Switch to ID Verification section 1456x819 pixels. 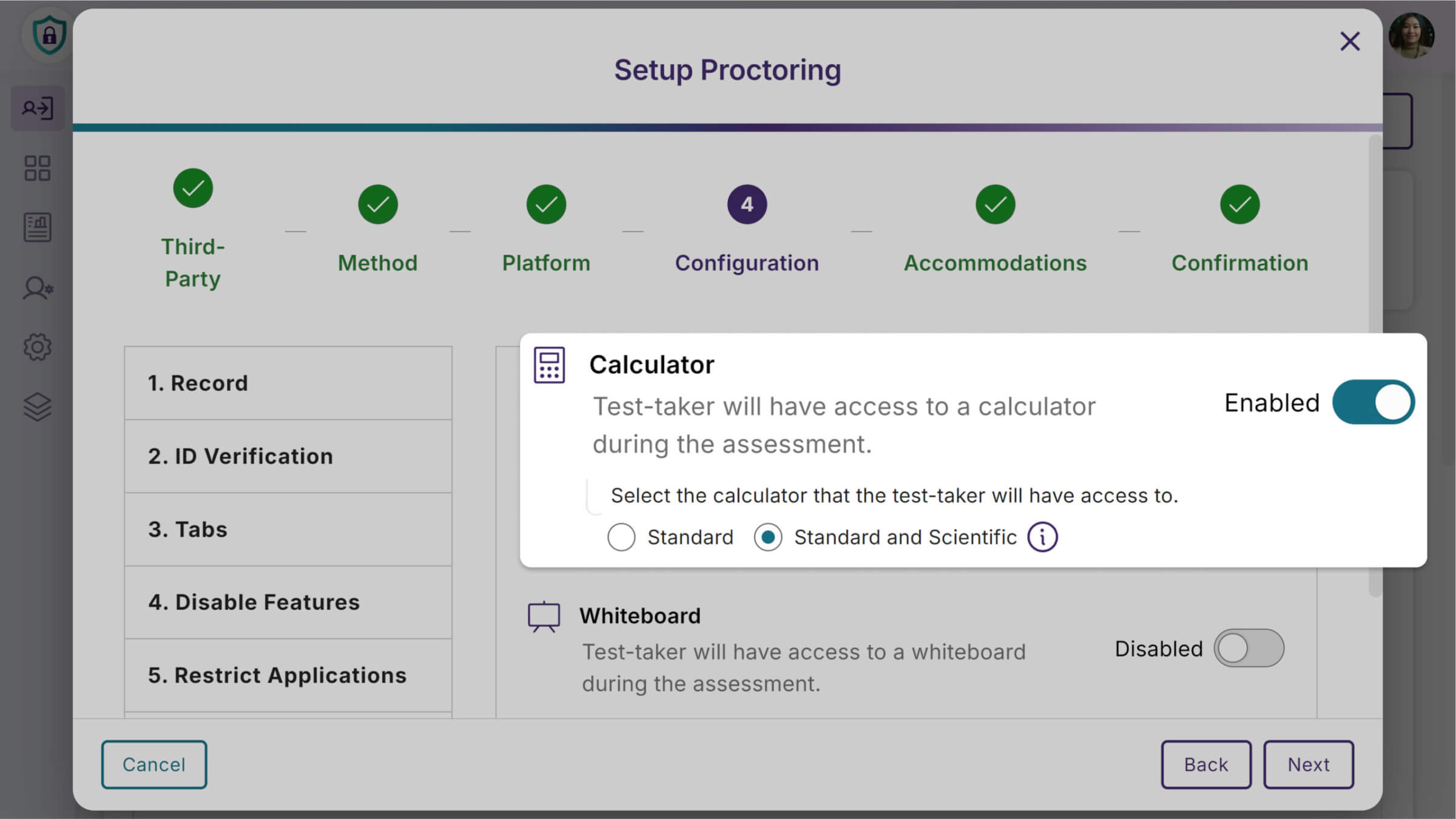click(x=288, y=456)
